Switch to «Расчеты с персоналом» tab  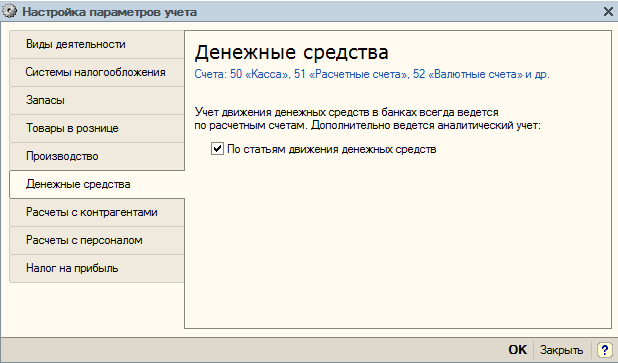97,240
